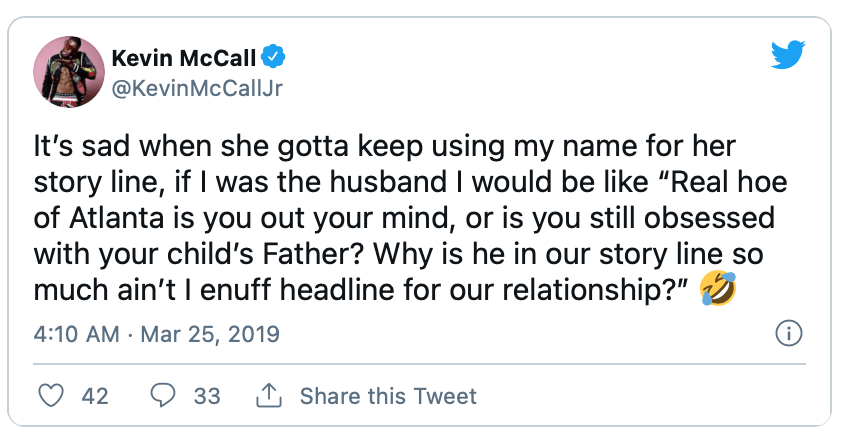Click the rolling laughing emoji
The image size is (844, 440).
[718, 289]
